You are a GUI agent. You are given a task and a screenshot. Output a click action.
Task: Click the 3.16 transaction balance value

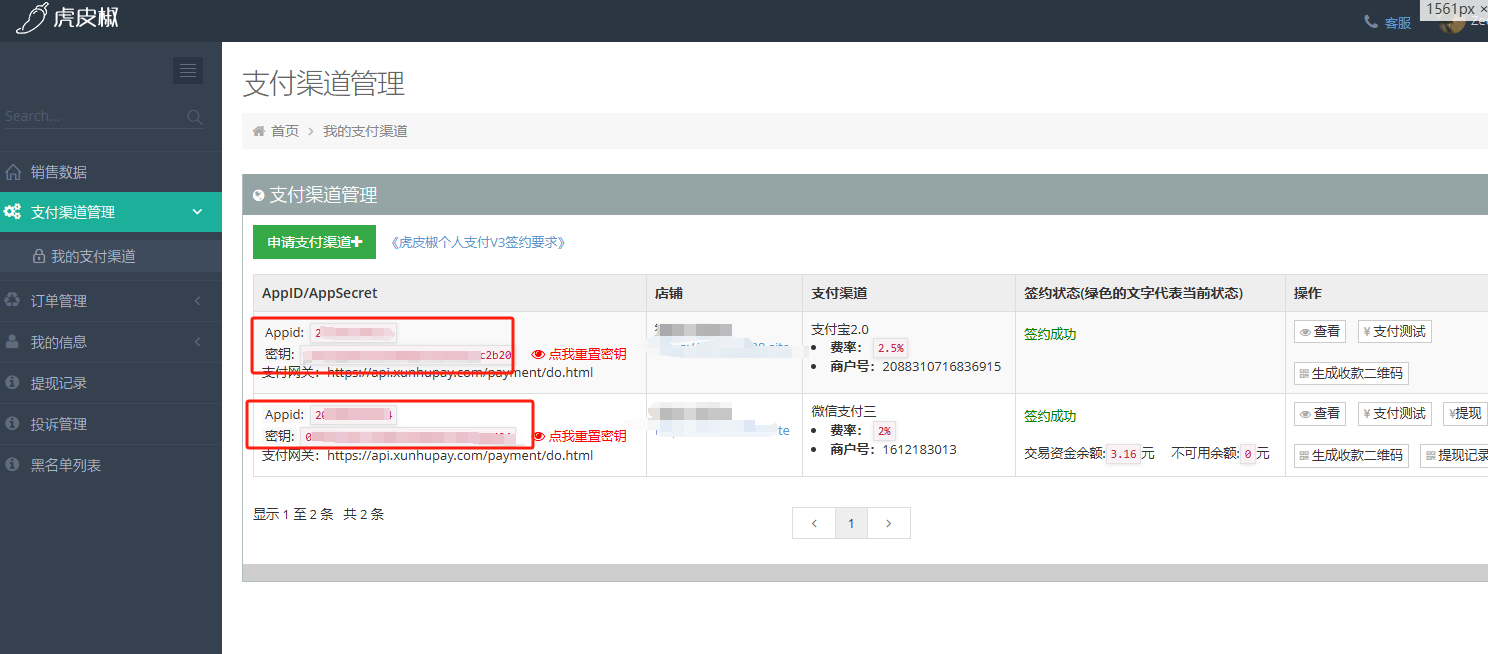tap(1124, 454)
